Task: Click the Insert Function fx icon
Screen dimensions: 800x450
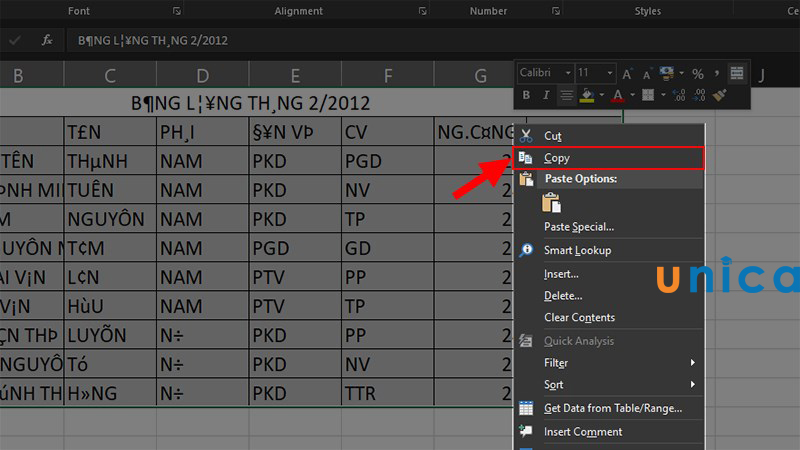Action: point(47,41)
